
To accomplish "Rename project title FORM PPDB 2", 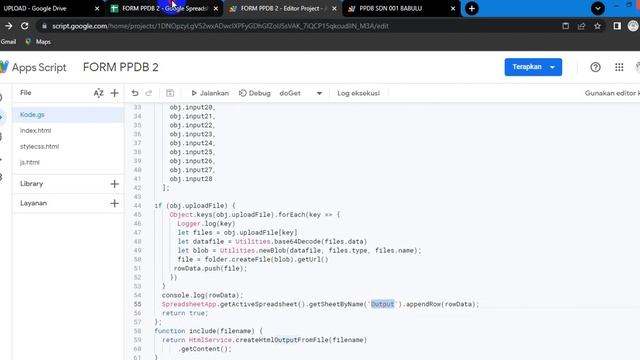I will click(x=120, y=67).
